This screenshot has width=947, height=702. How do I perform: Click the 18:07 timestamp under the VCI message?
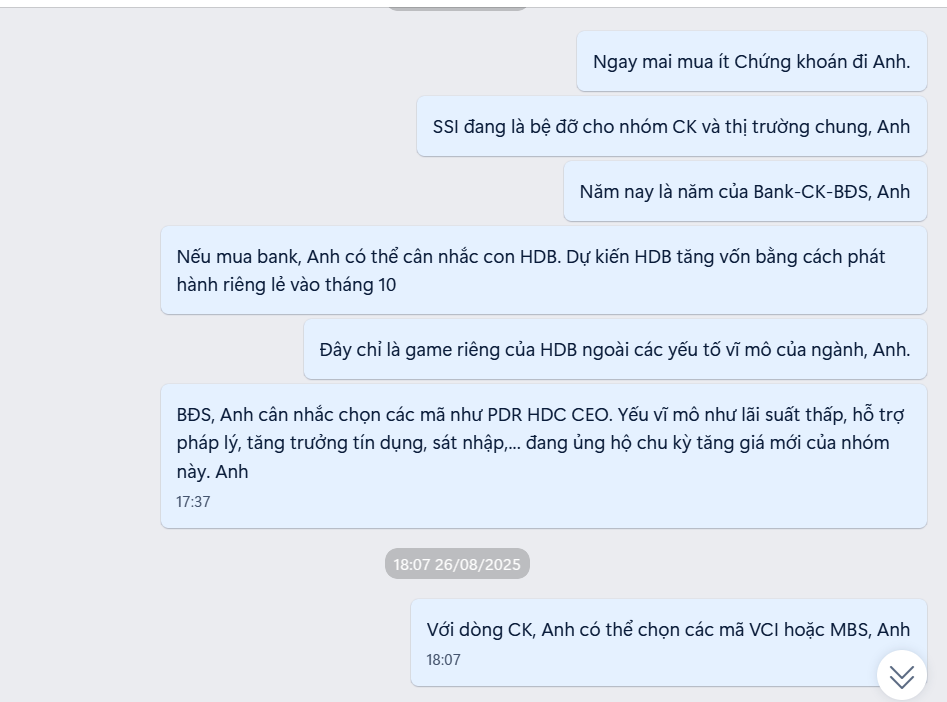point(443,660)
